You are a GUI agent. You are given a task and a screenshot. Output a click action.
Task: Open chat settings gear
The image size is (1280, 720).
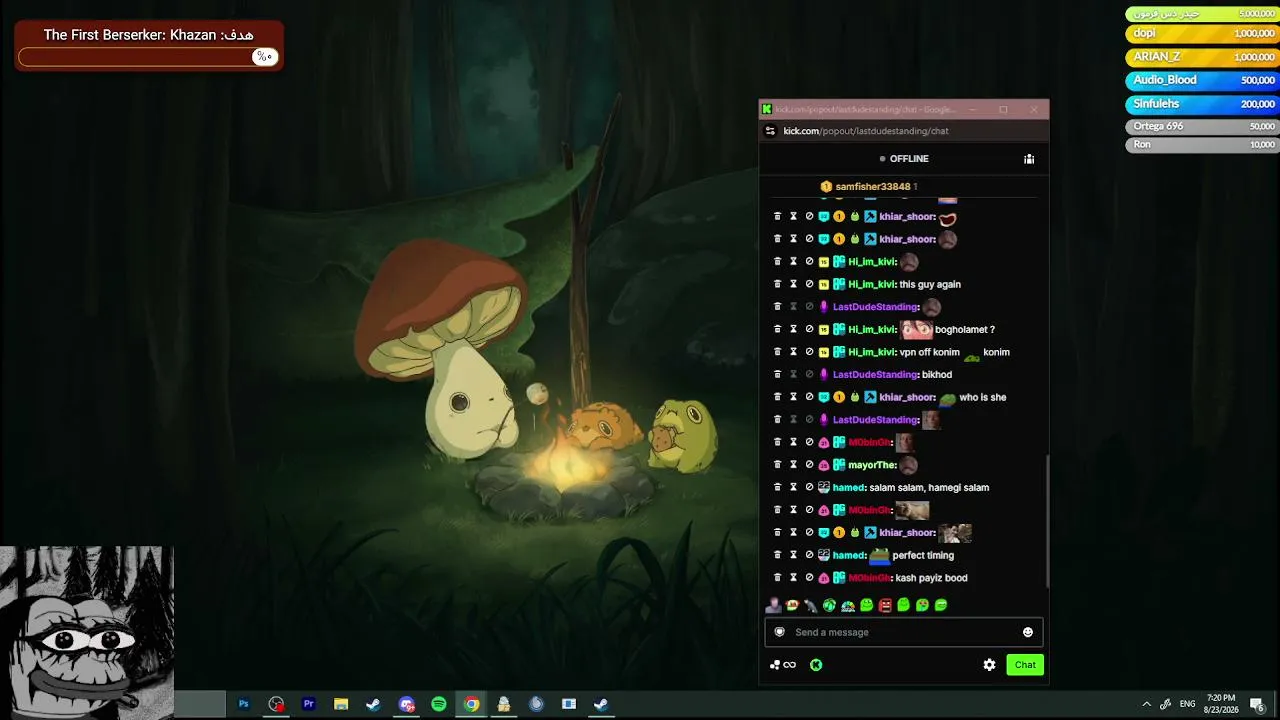pyautogui.click(x=989, y=665)
